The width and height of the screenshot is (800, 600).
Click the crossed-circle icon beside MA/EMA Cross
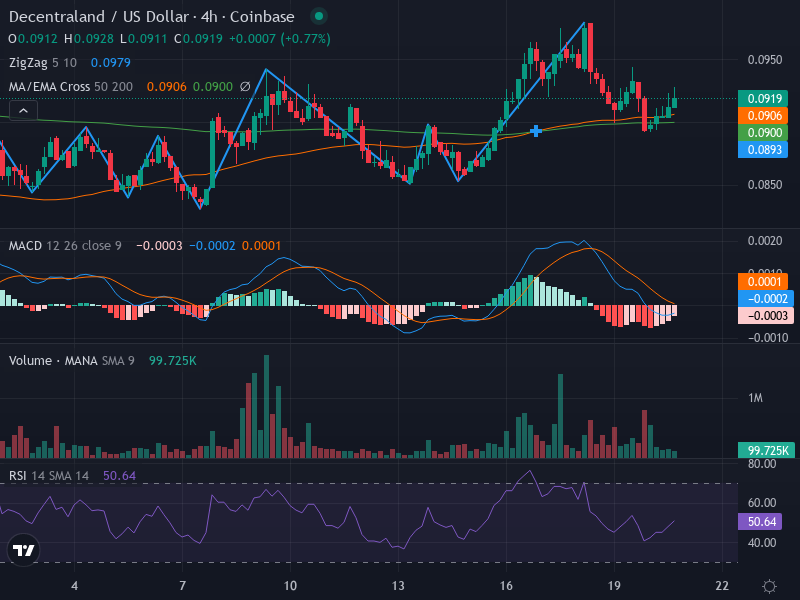(x=245, y=87)
